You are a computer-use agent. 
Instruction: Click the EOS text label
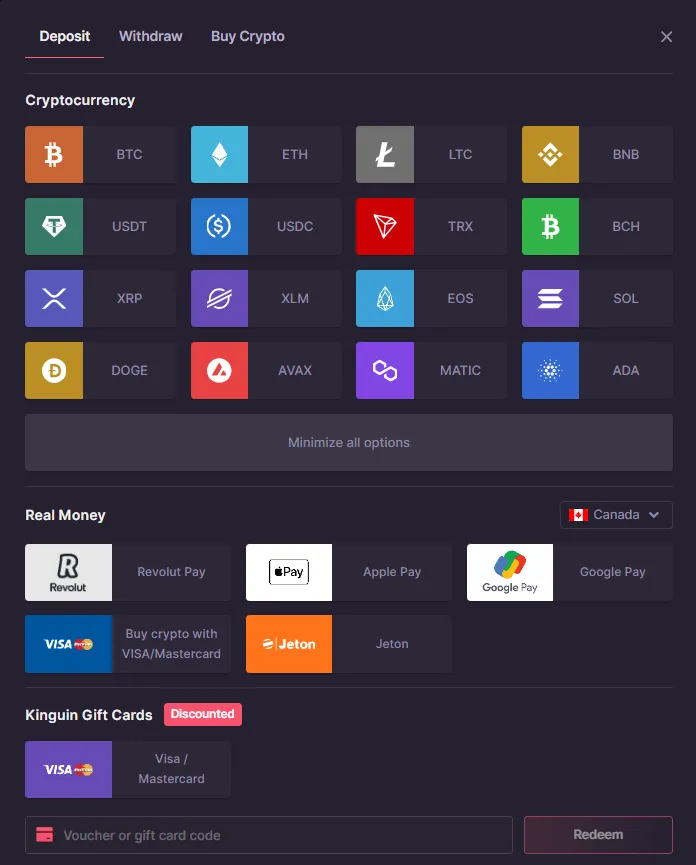461,298
